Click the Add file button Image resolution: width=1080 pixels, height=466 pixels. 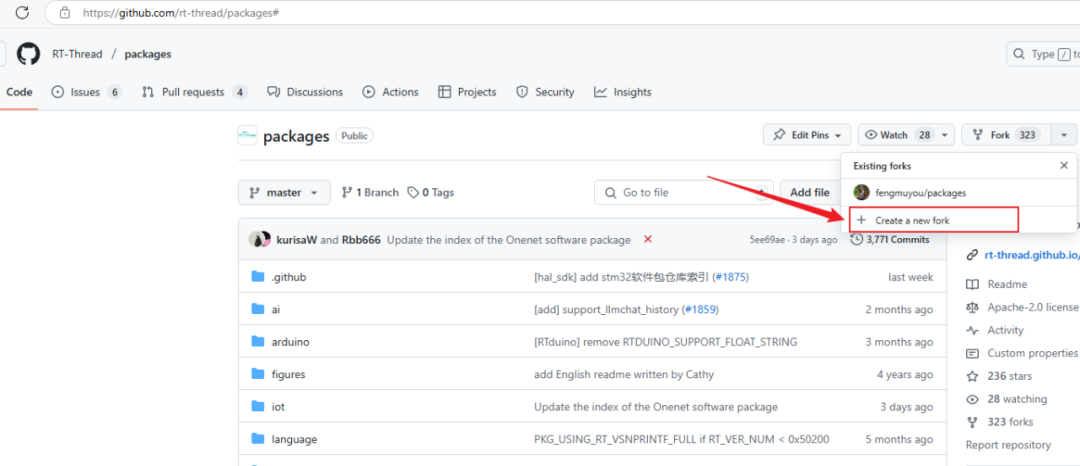coord(811,193)
